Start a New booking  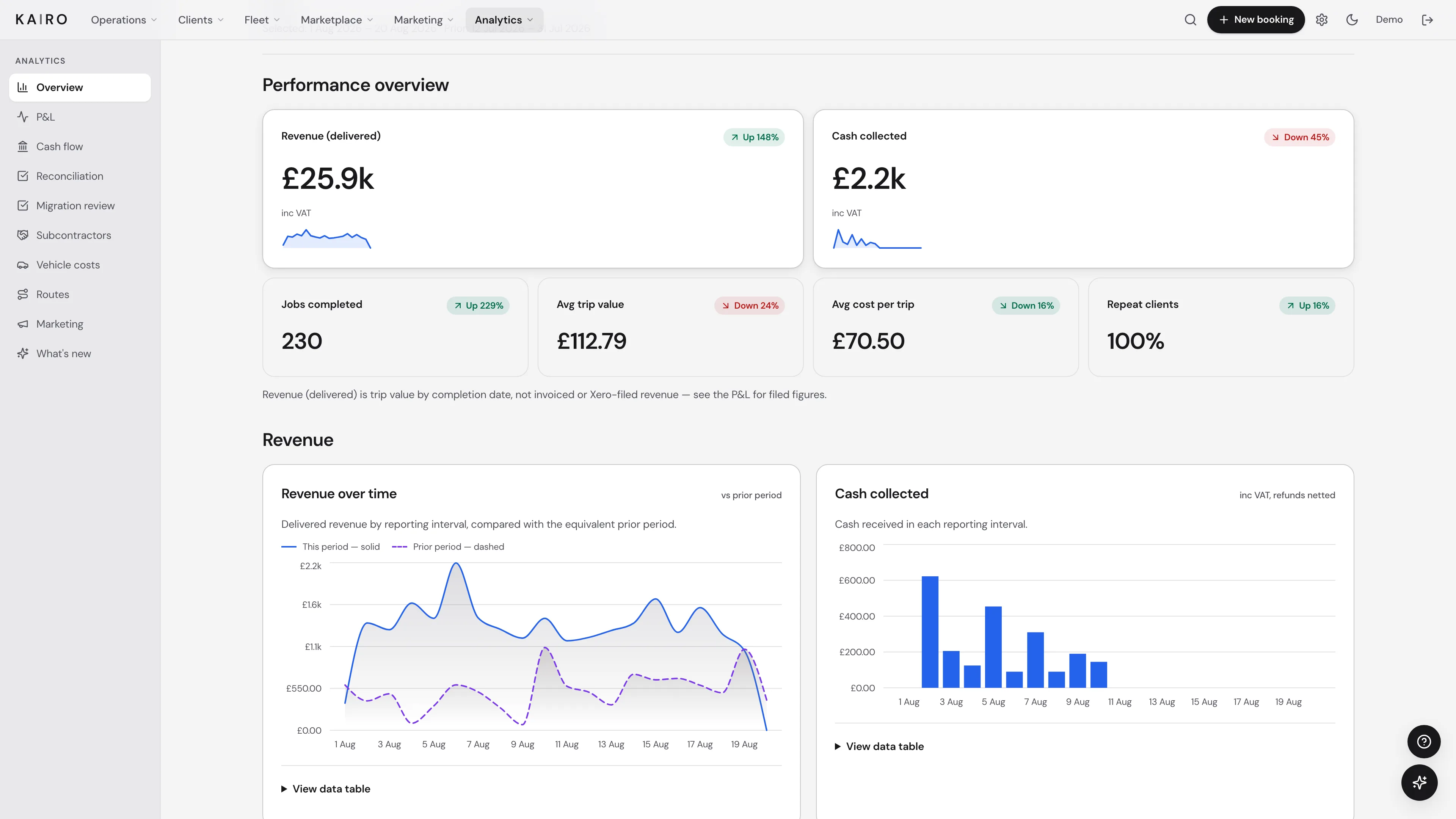[x=1256, y=20]
